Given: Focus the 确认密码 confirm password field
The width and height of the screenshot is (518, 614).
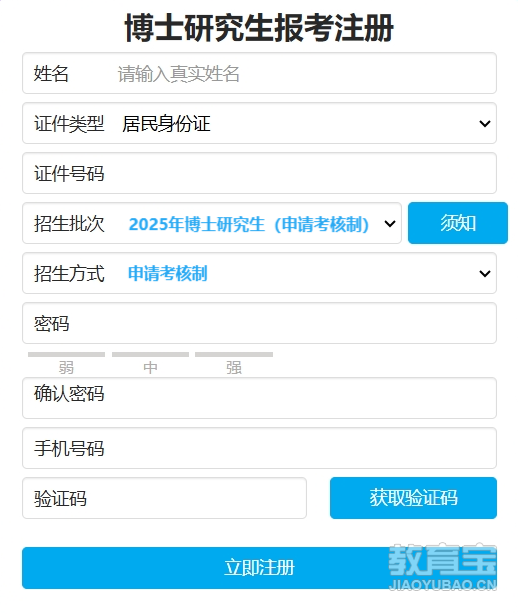Looking at the screenshot, I should [259, 398].
